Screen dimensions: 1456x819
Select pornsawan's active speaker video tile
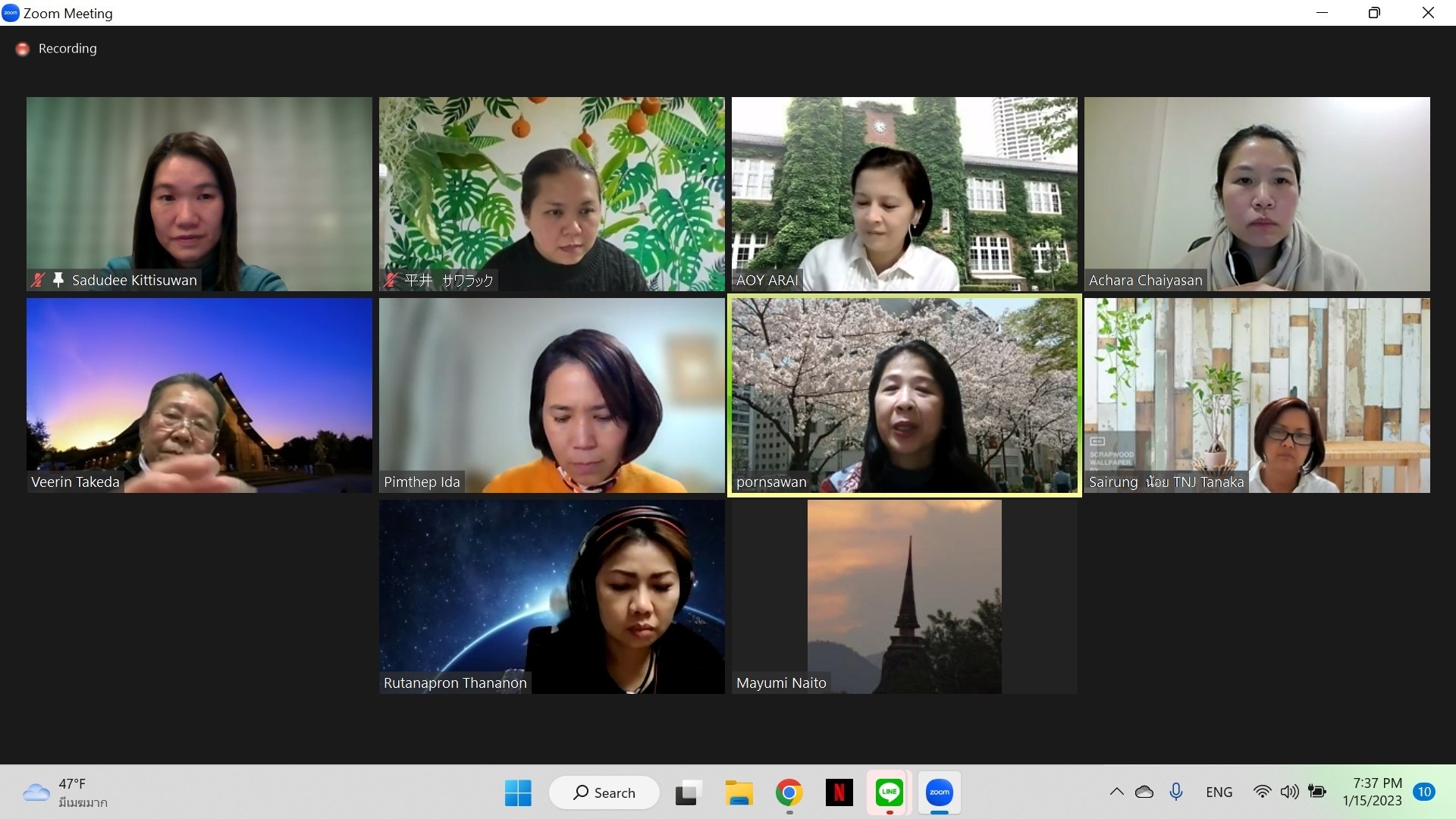(904, 395)
